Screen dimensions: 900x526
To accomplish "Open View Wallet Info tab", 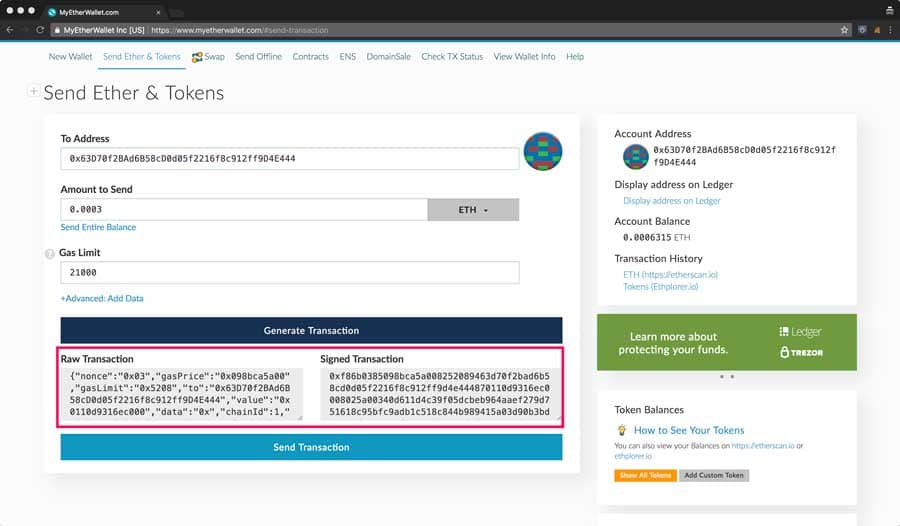I will [525, 56].
